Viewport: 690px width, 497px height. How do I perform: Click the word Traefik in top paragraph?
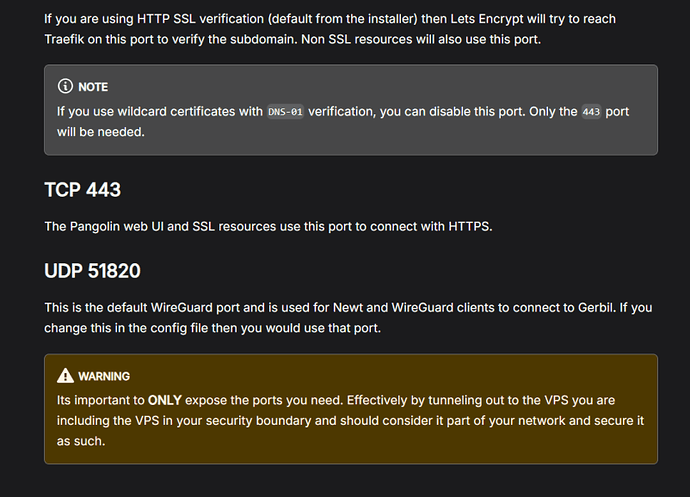(64, 39)
